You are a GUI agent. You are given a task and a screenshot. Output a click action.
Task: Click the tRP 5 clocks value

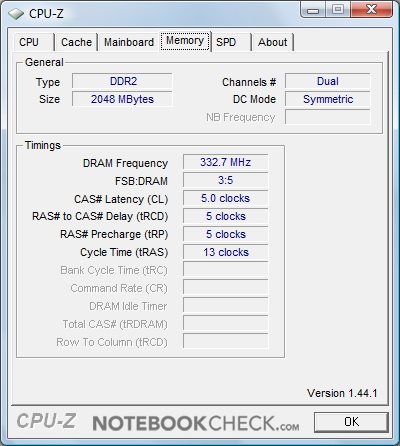225,234
